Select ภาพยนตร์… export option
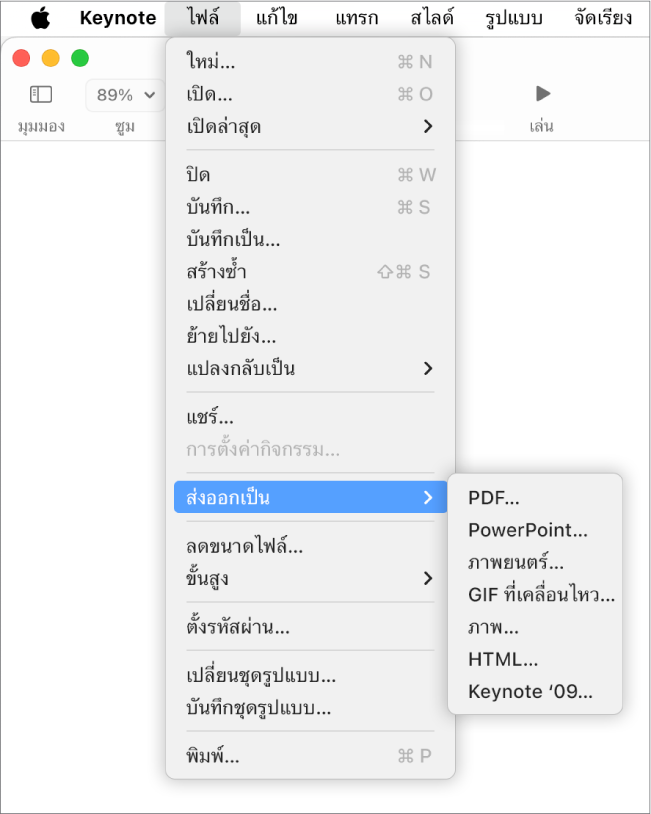The height and width of the screenshot is (814, 651). tap(516, 563)
